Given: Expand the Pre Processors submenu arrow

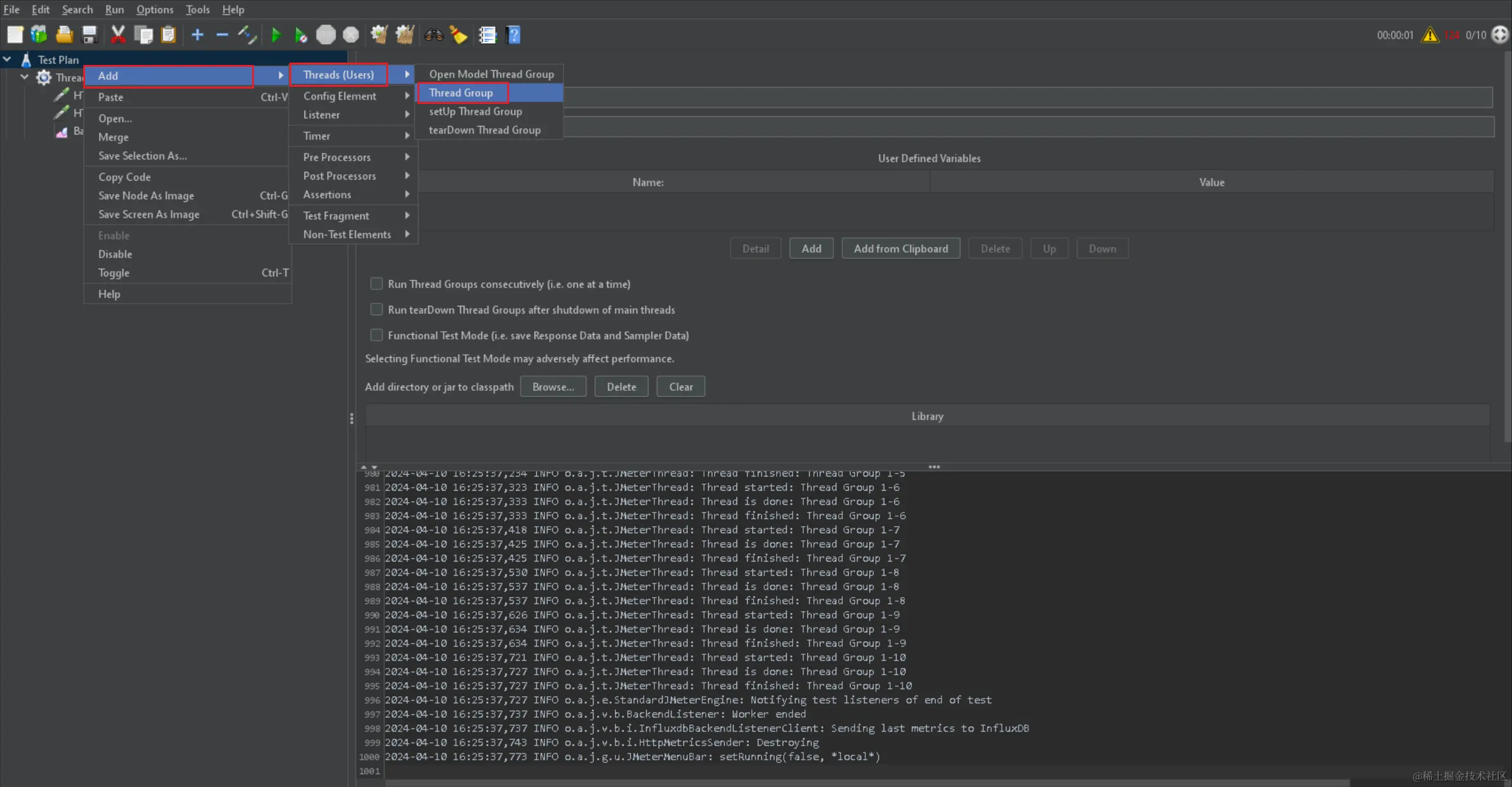Looking at the screenshot, I should pos(407,157).
